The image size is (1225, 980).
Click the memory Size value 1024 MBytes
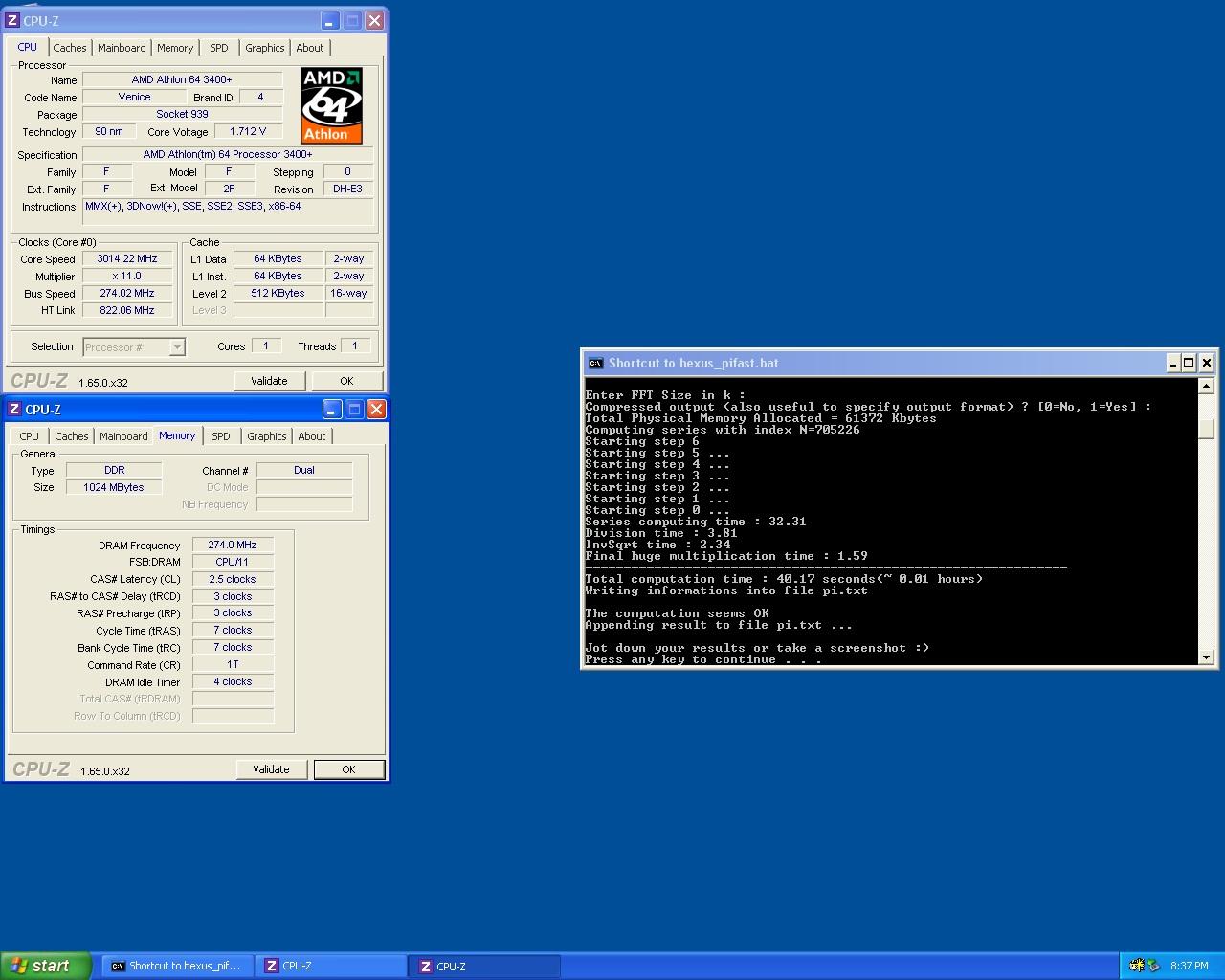pyautogui.click(x=114, y=487)
